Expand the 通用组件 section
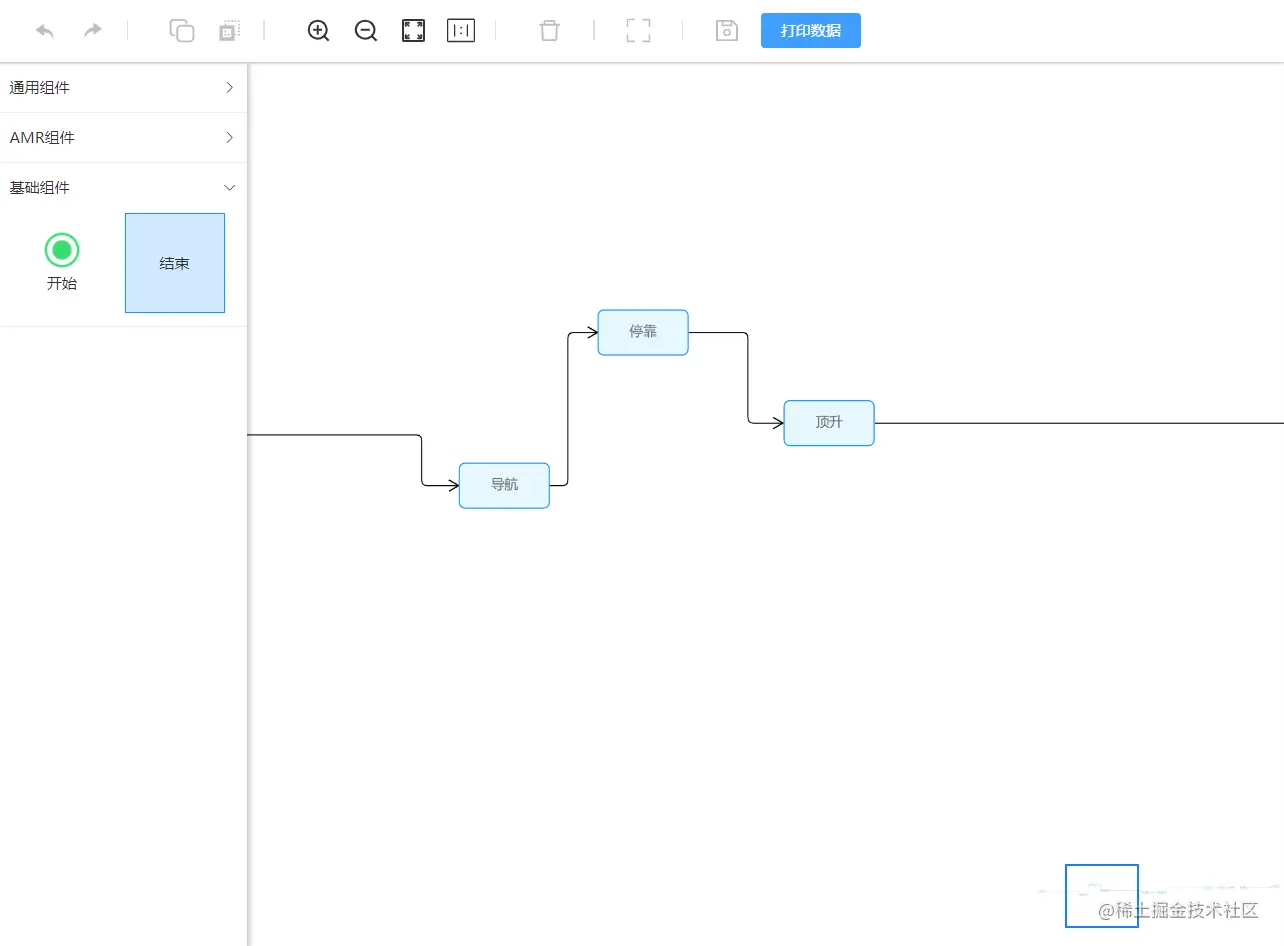1284x946 pixels. click(x=123, y=88)
